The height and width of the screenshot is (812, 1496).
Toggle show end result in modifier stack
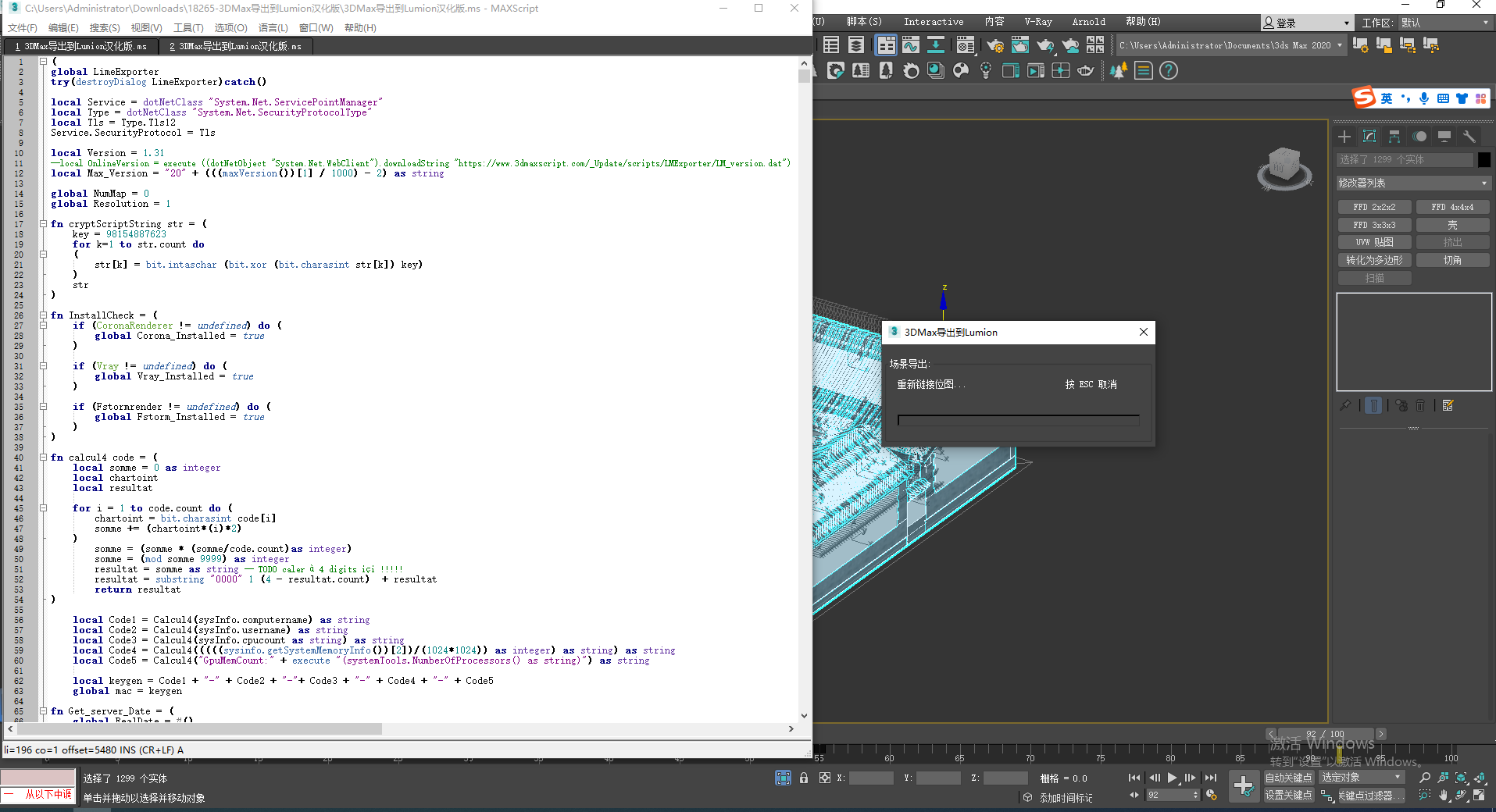(x=1373, y=405)
